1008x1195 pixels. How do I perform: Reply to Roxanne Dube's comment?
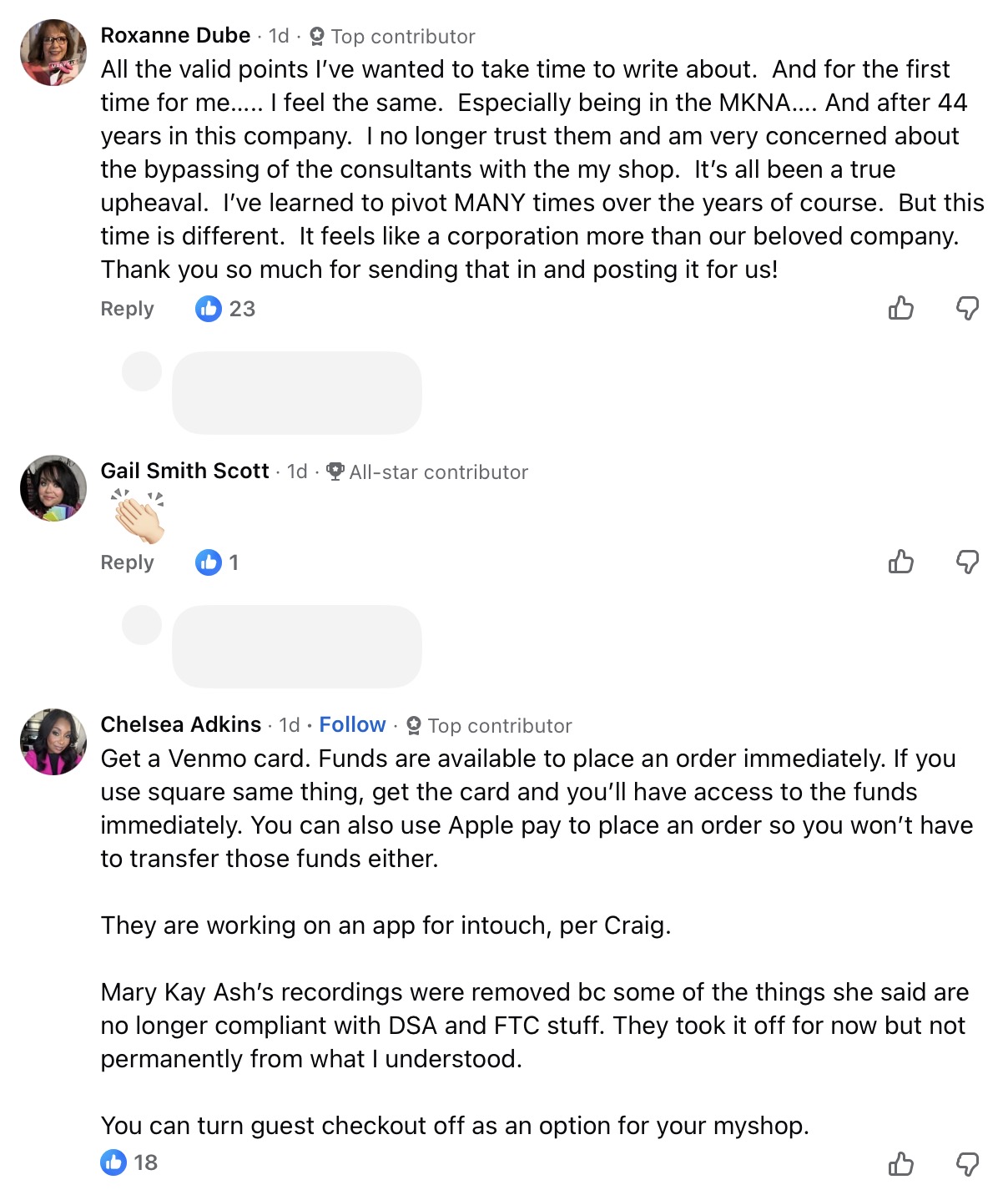127,309
